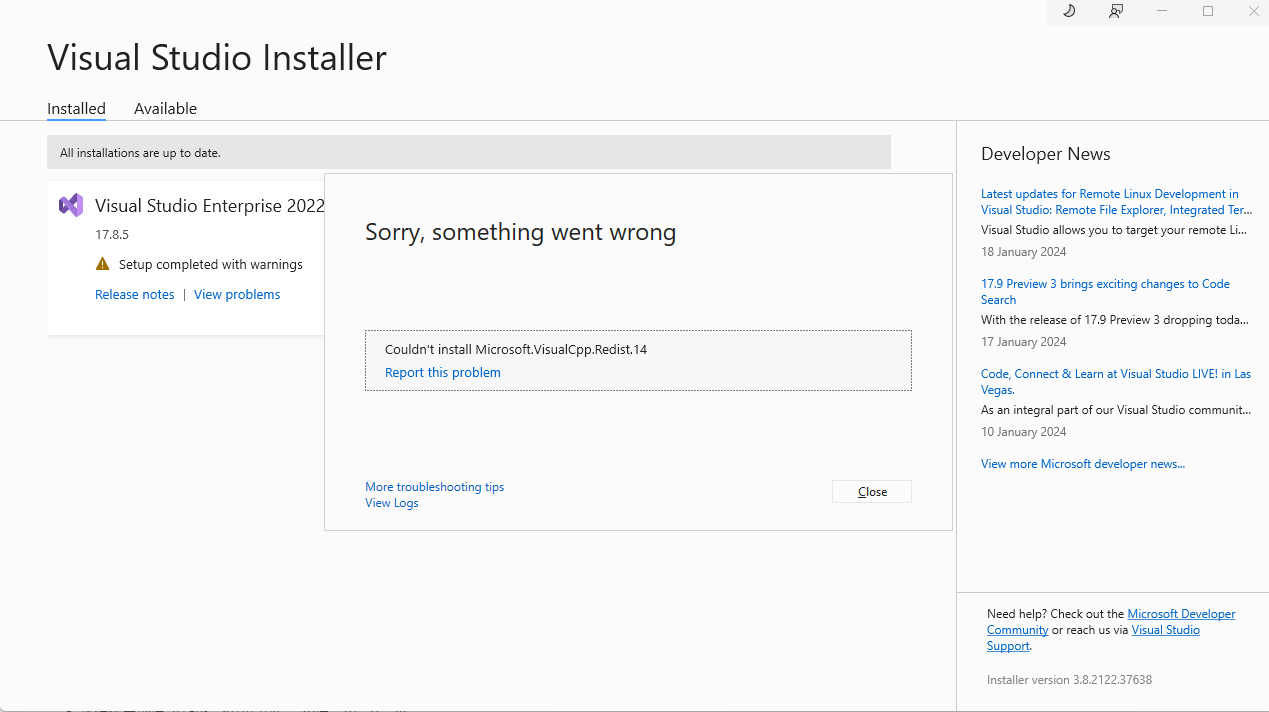
Task: Click the Close button in error dialog
Action: [872, 491]
